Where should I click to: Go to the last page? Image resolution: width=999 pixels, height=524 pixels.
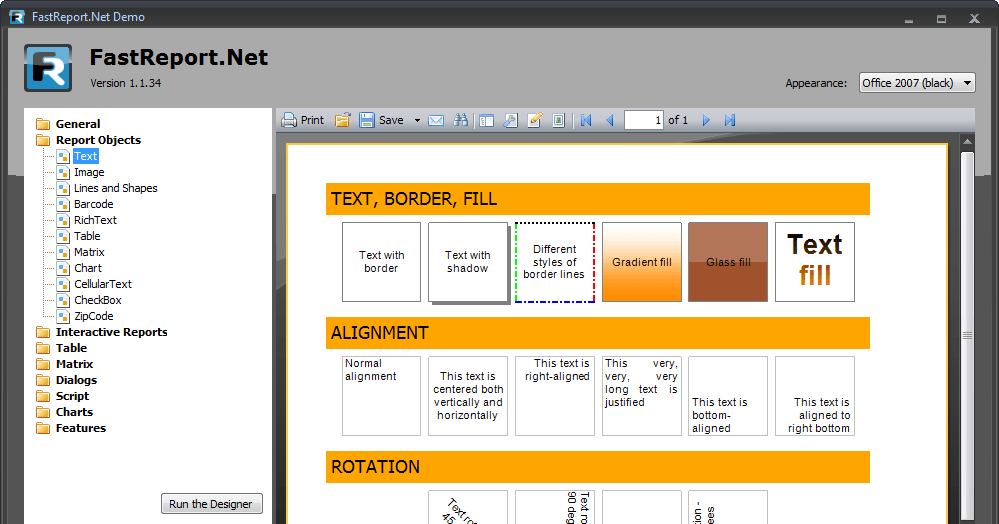tap(730, 120)
